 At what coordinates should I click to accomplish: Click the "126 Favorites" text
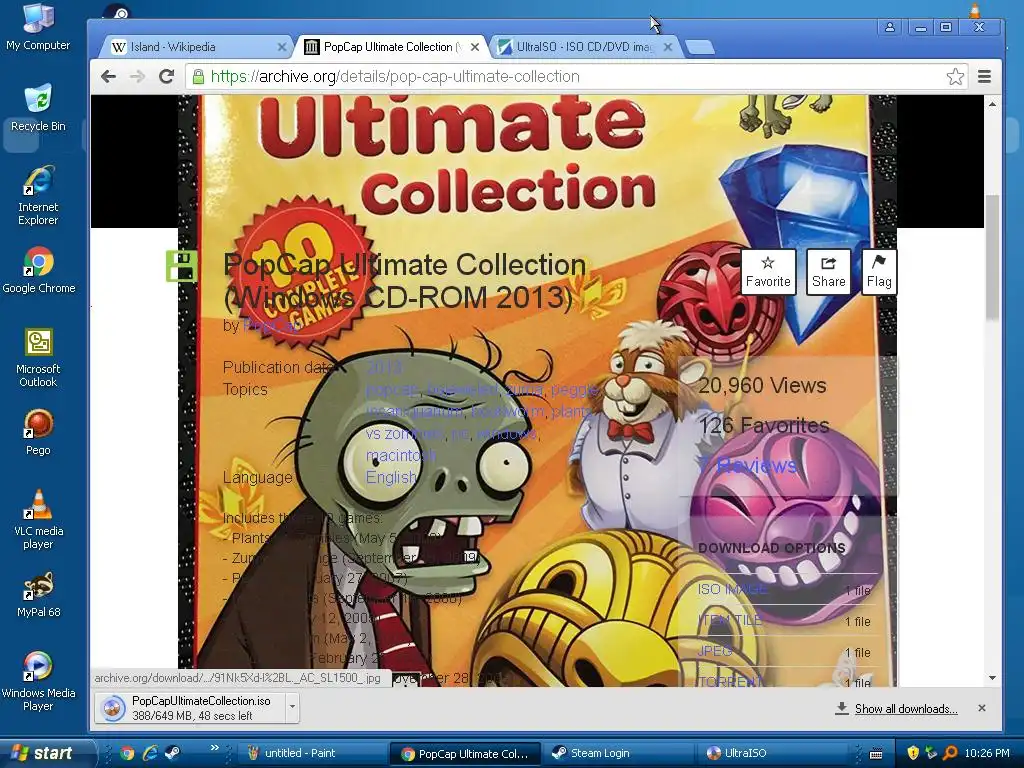(x=763, y=426)
